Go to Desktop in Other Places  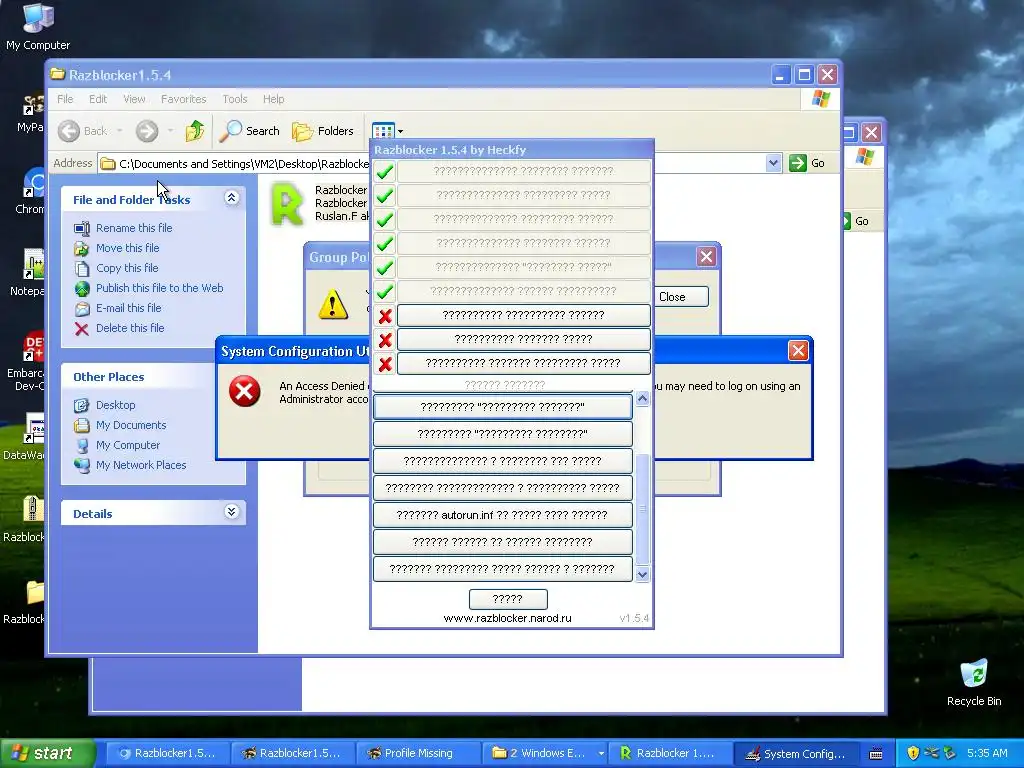pyautogui.click(x=116, y=405)
